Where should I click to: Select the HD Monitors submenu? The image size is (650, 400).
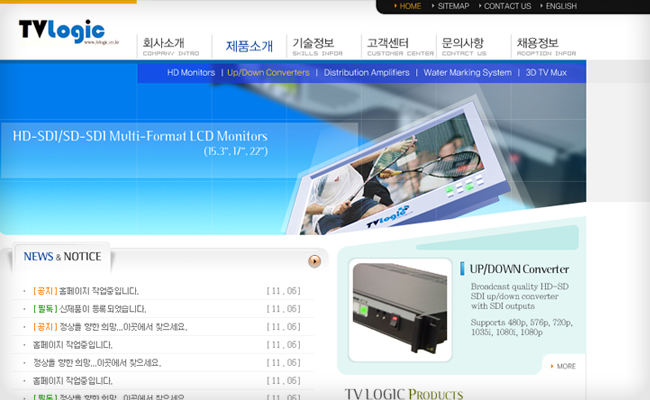[x=191, y=73]
